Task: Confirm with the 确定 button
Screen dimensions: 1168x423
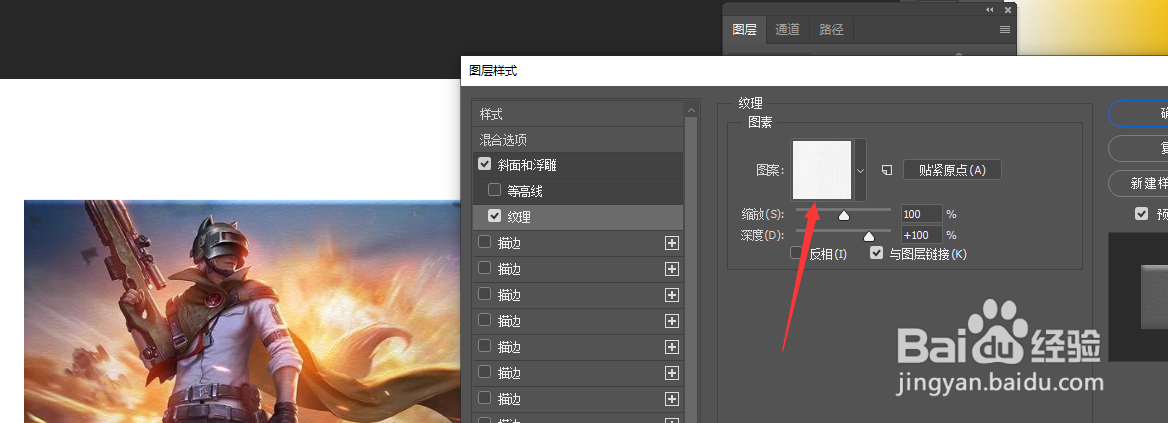Action: coord(1139,114)
